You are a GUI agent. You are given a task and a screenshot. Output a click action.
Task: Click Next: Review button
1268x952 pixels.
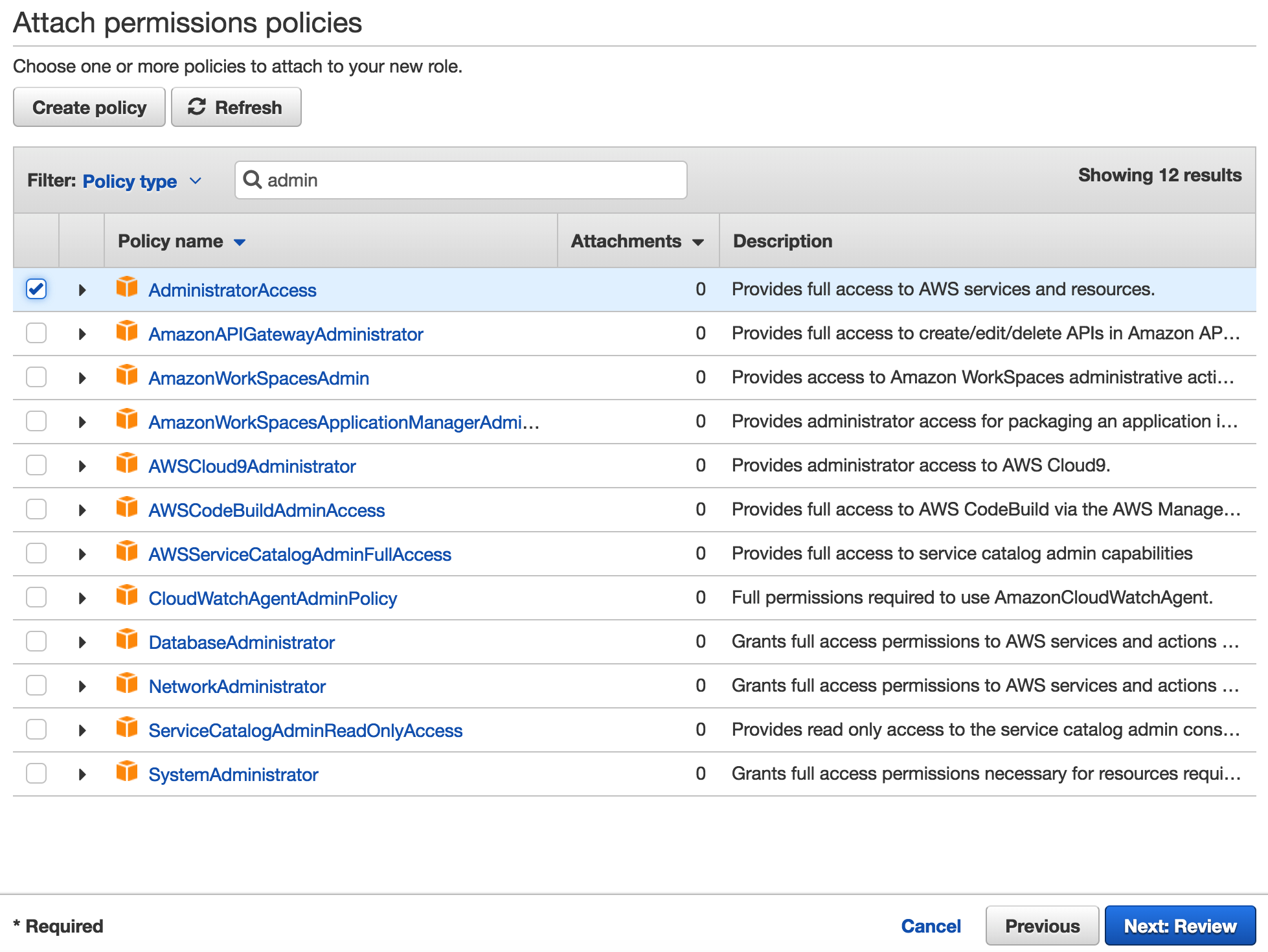[1180, 925]
